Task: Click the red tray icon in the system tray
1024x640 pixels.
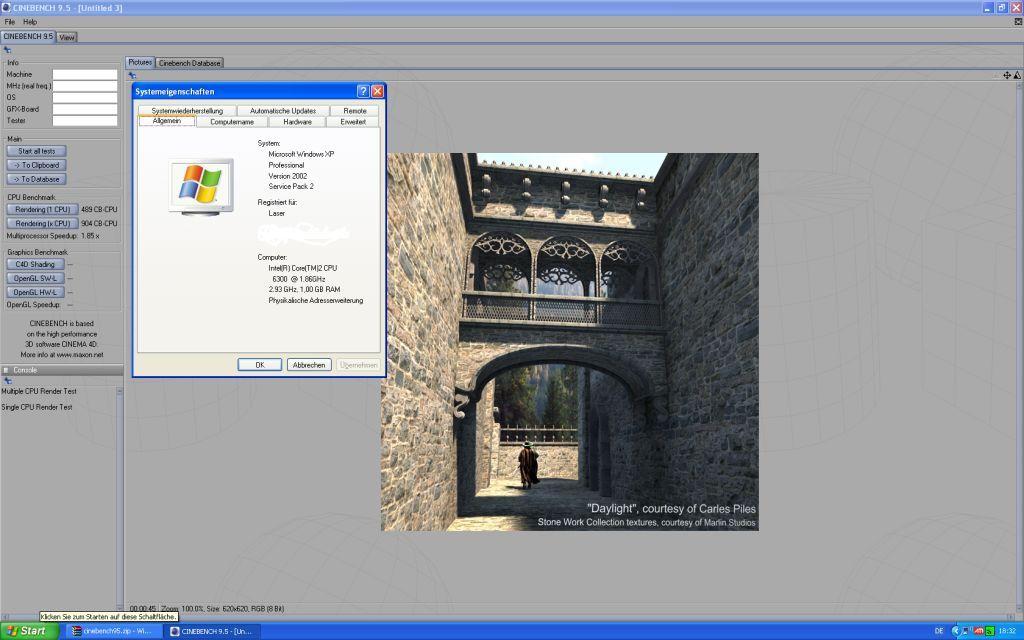Action: pos(979,631)
